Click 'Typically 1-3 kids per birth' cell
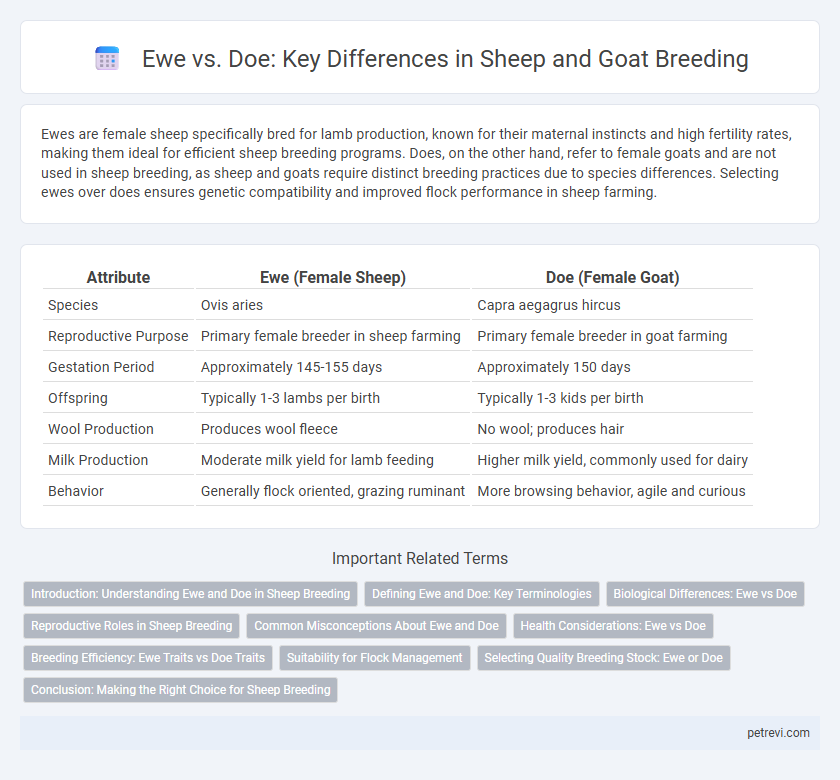840x780 pixels. click(560, 398)
